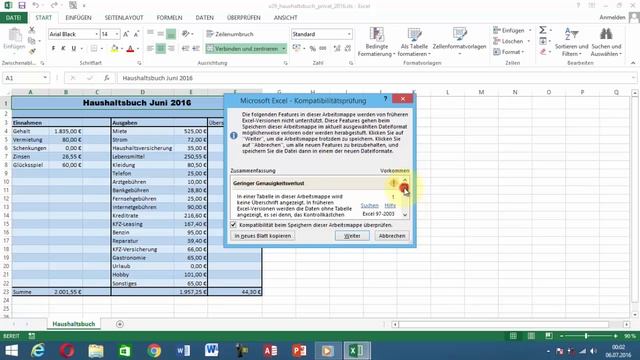Screen dimensions: 640x360
Task: Switch to the ANSICHT ribbon tab
Action: 285,18
